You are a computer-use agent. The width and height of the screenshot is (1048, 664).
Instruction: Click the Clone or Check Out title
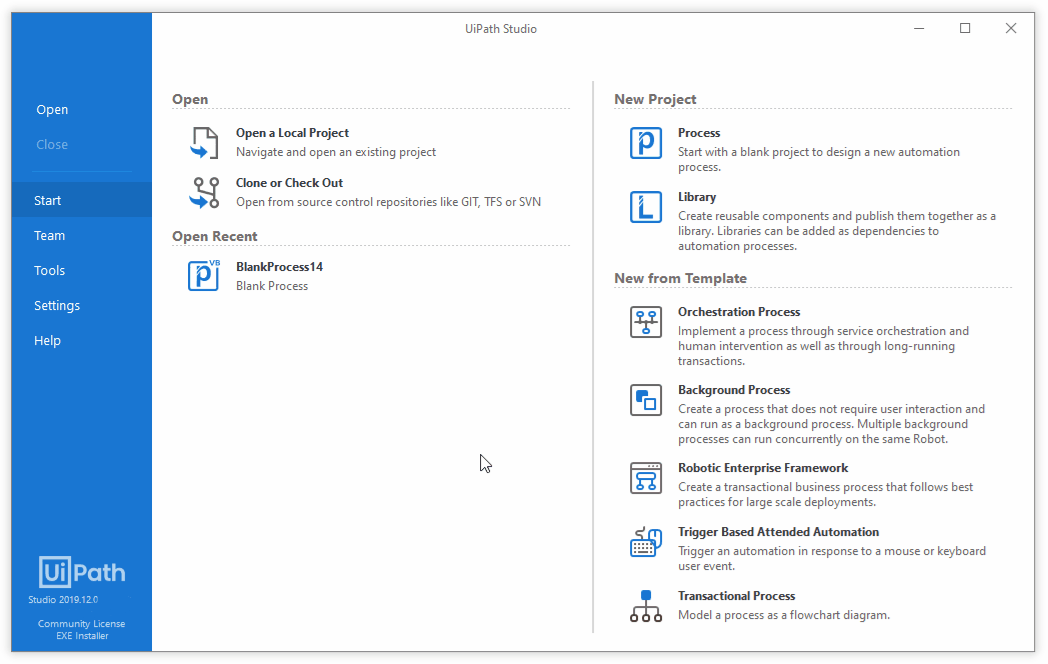tap(289, 183)
